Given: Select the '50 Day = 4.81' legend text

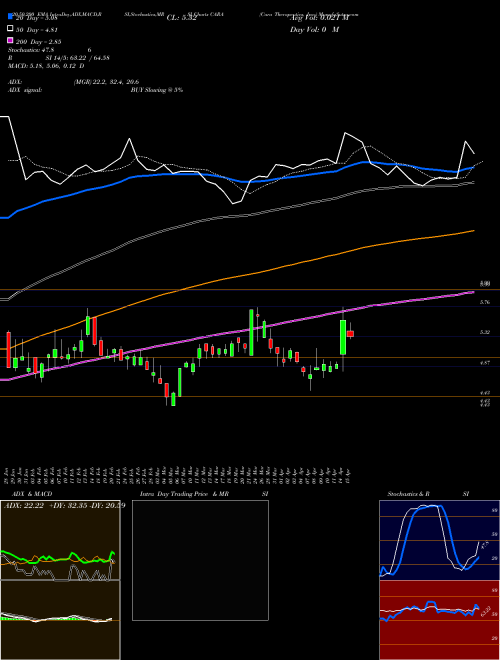Looking at the screenshot, I should pyautogui.click(x=37, y=30).
